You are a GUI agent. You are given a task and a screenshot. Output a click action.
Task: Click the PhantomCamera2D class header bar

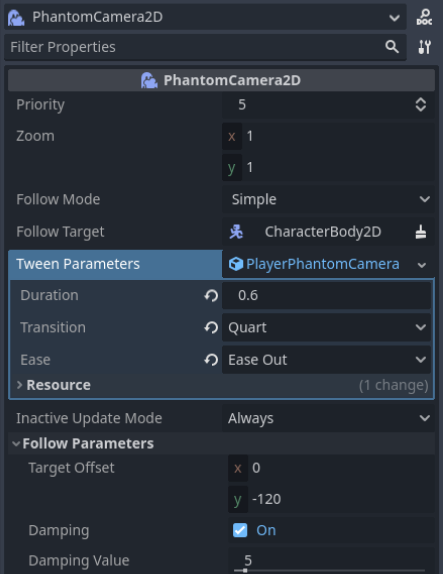coord(222,80)
